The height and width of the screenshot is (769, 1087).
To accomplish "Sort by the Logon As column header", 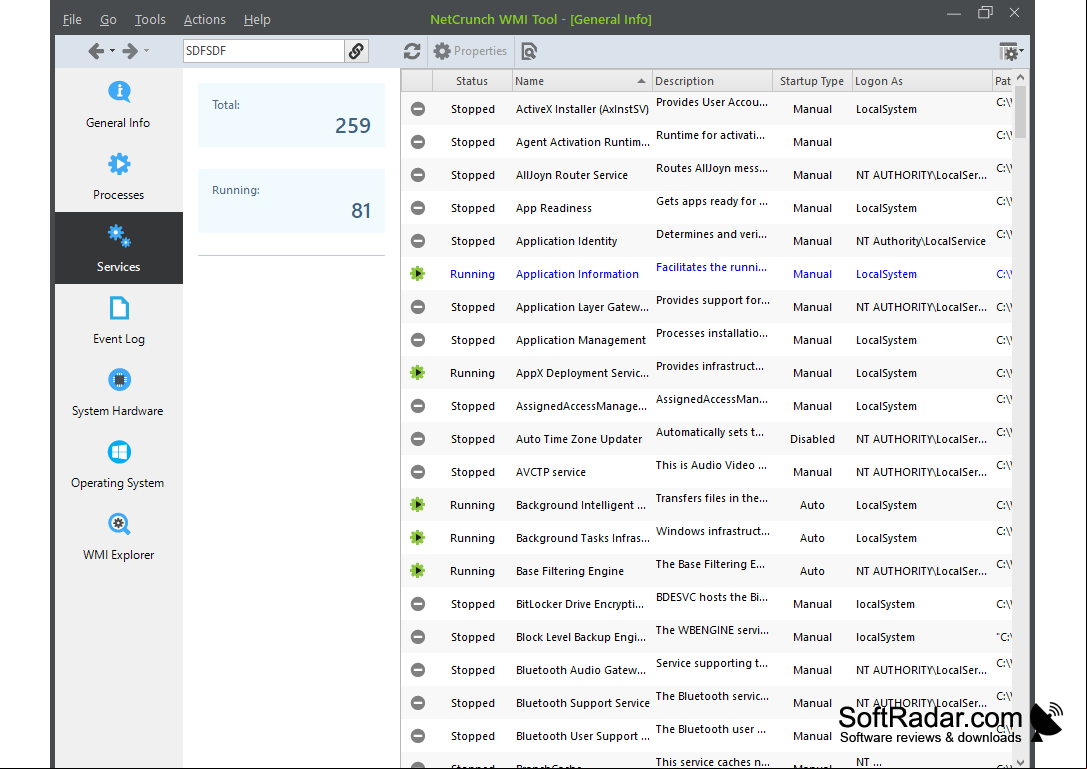I will pos(922,81).
